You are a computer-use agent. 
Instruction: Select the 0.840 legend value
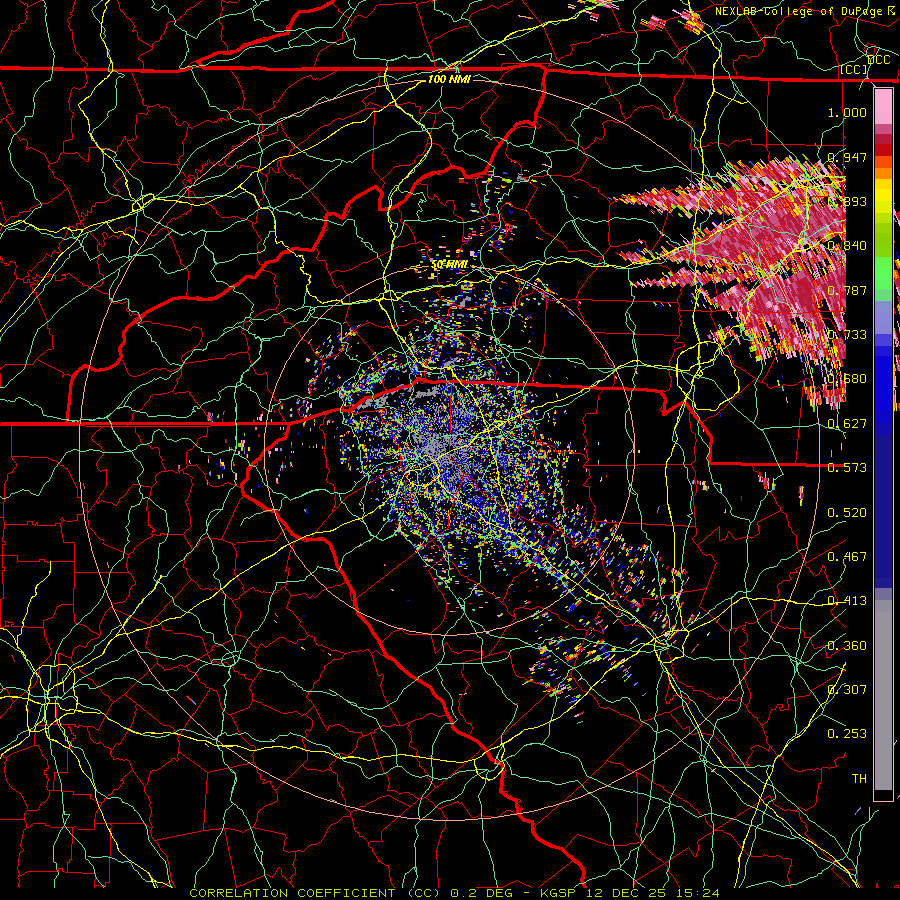pyautogui.click(x=847, y=246)
